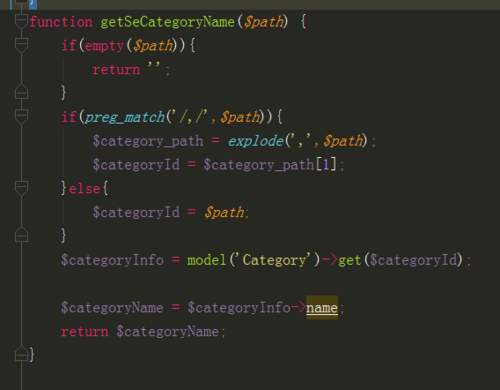Collapse the getSeCategoryName function fold marker

(21, 21)
